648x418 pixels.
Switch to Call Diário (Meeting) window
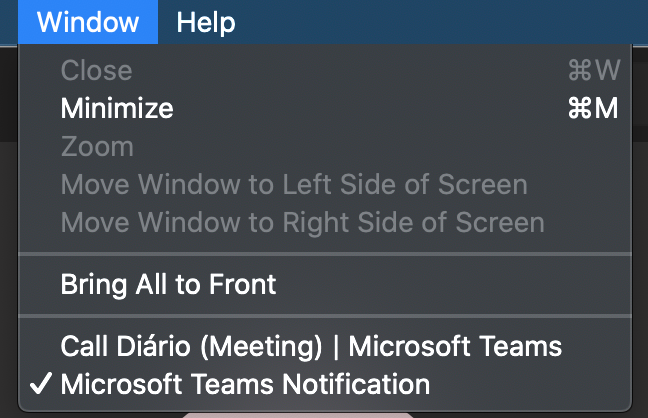[311, 347]
